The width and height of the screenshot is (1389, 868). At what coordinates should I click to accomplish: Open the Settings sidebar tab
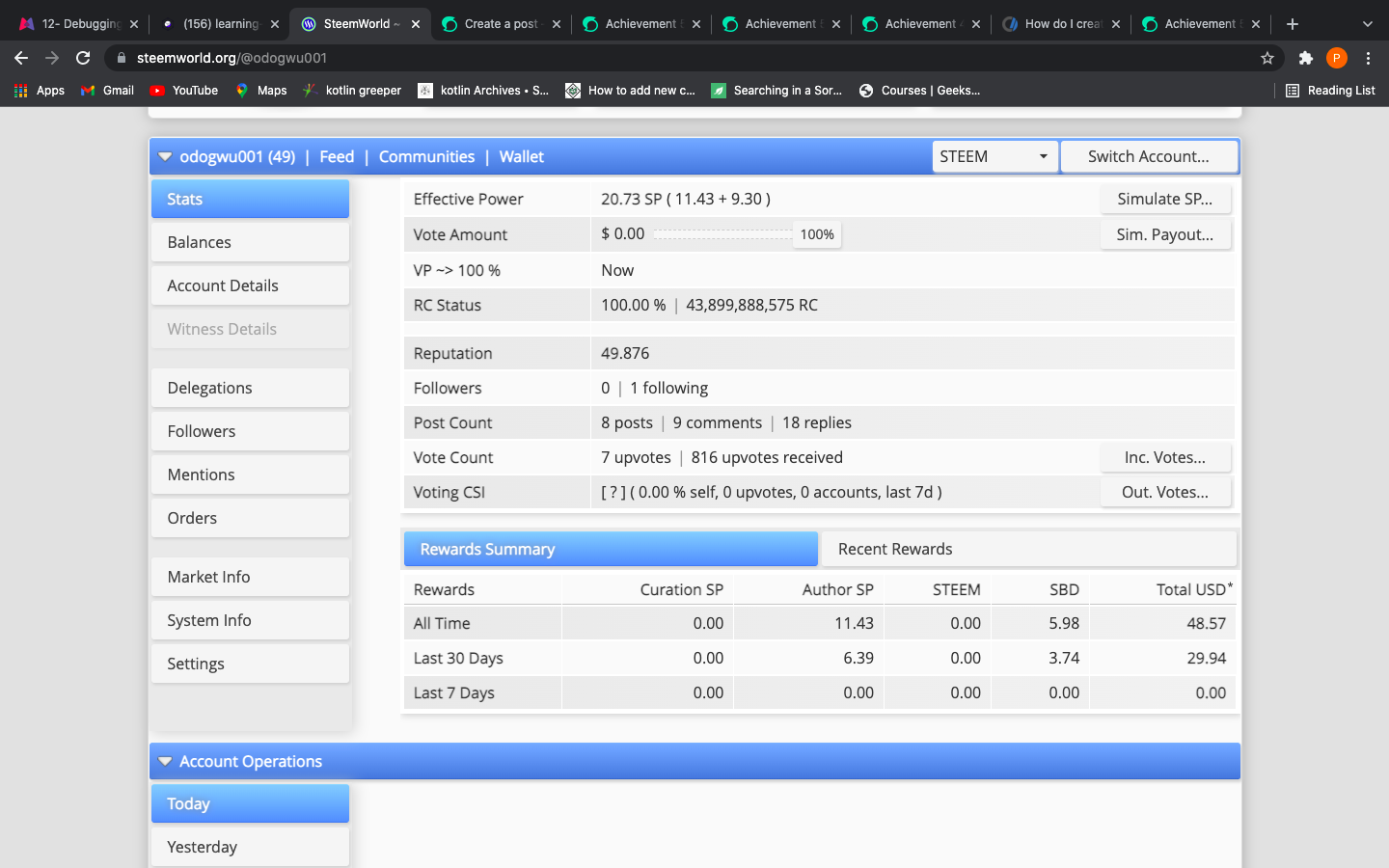tap(250, 664)
